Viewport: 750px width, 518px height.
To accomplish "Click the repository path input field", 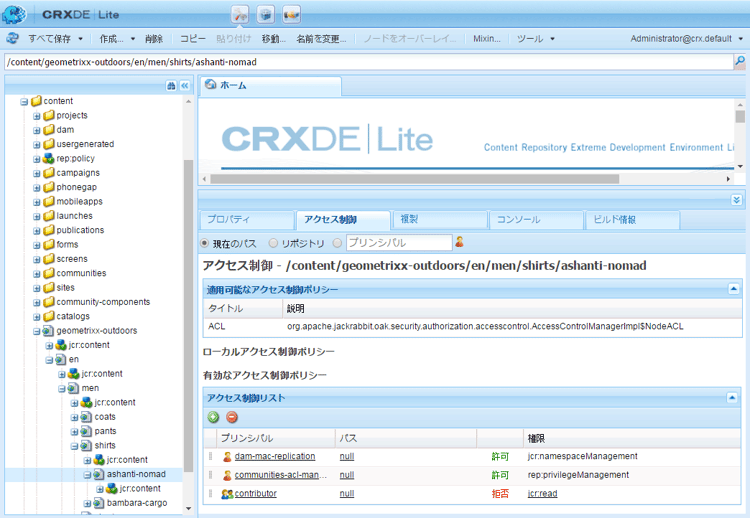I will (368, 62).
